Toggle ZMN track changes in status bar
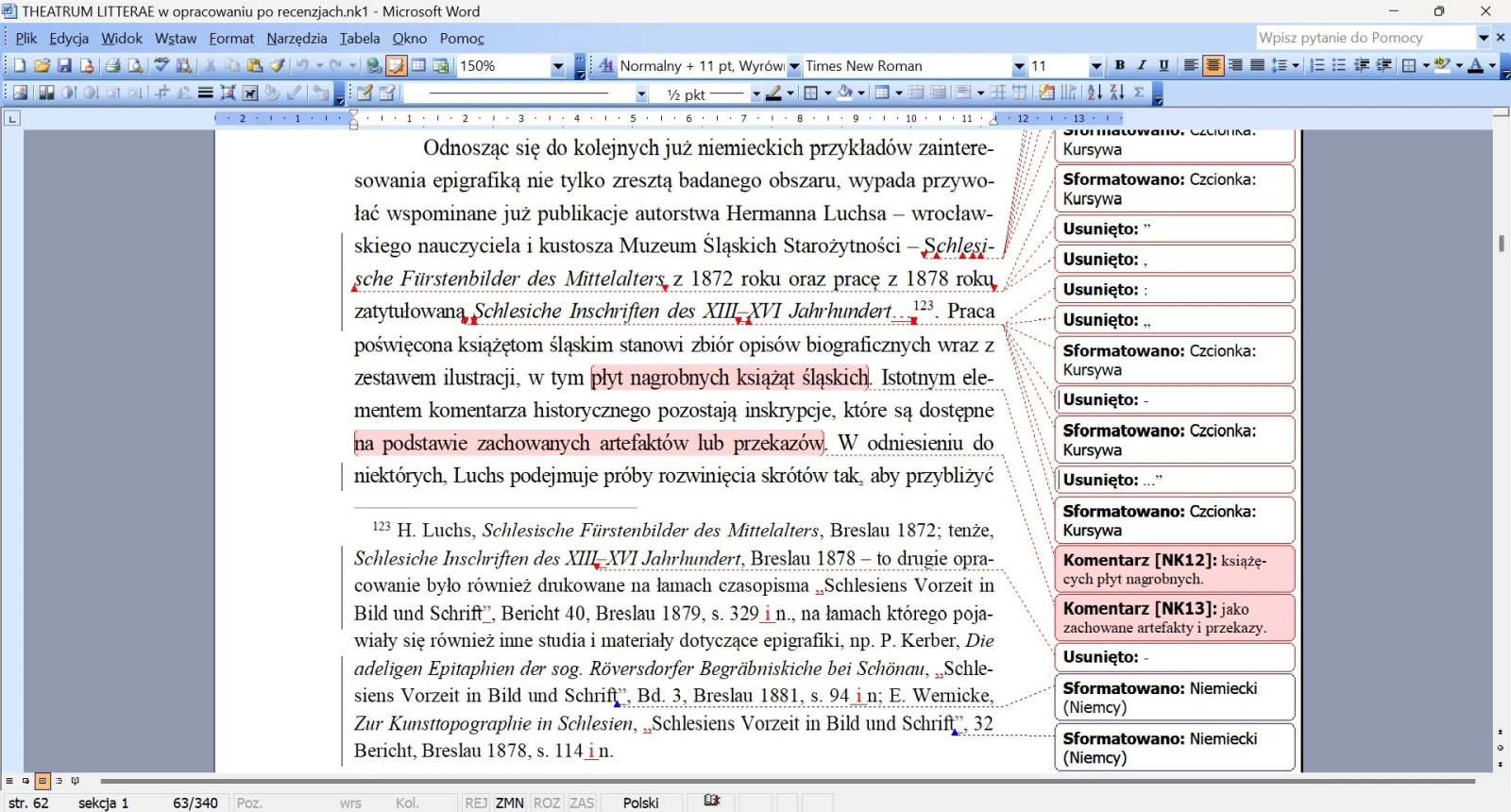 pos(509,803)
